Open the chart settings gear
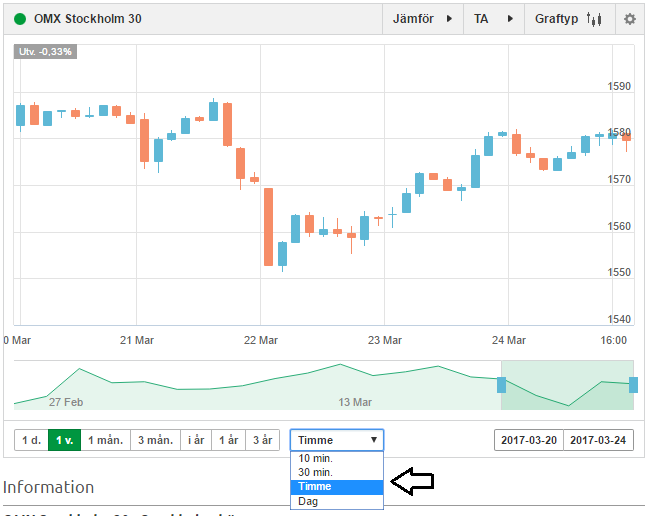The height and width of the screenshot is (516, 654). (x=629, y=19)
